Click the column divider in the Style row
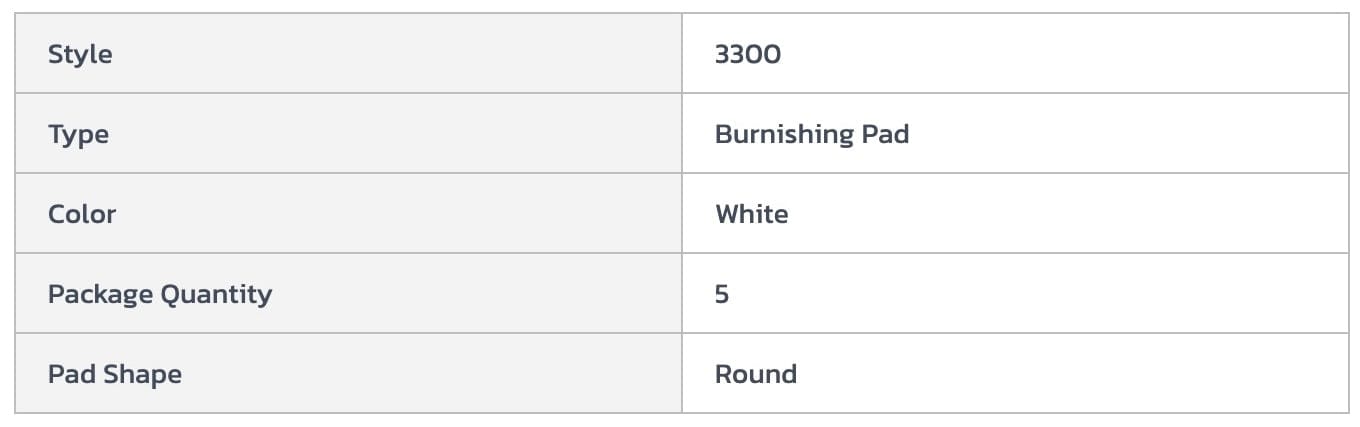Image resolution: width=1360 pixels, height=427 pixels. 682,54
